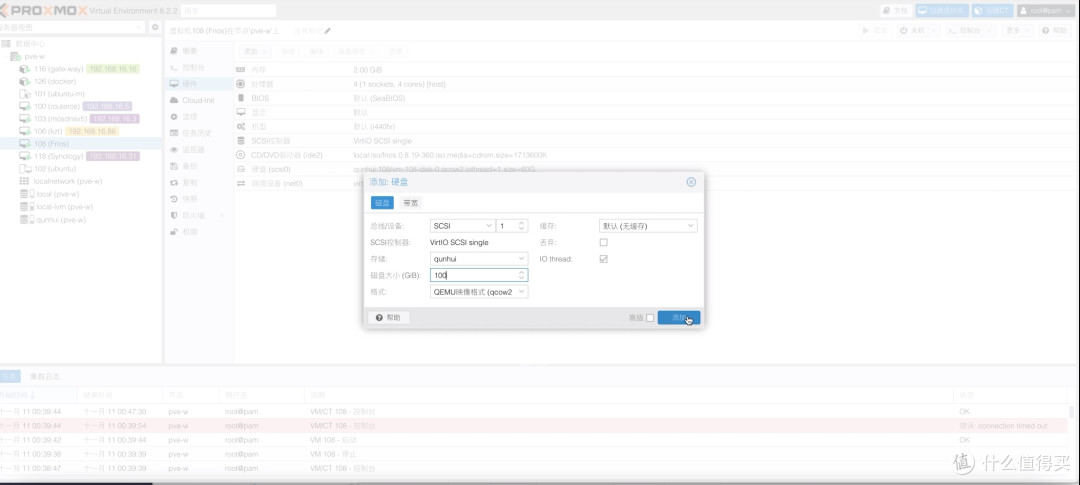Click the 文档 documentation button
The height and width of the screenshot is (485, 1080).
tap(896, 10)
